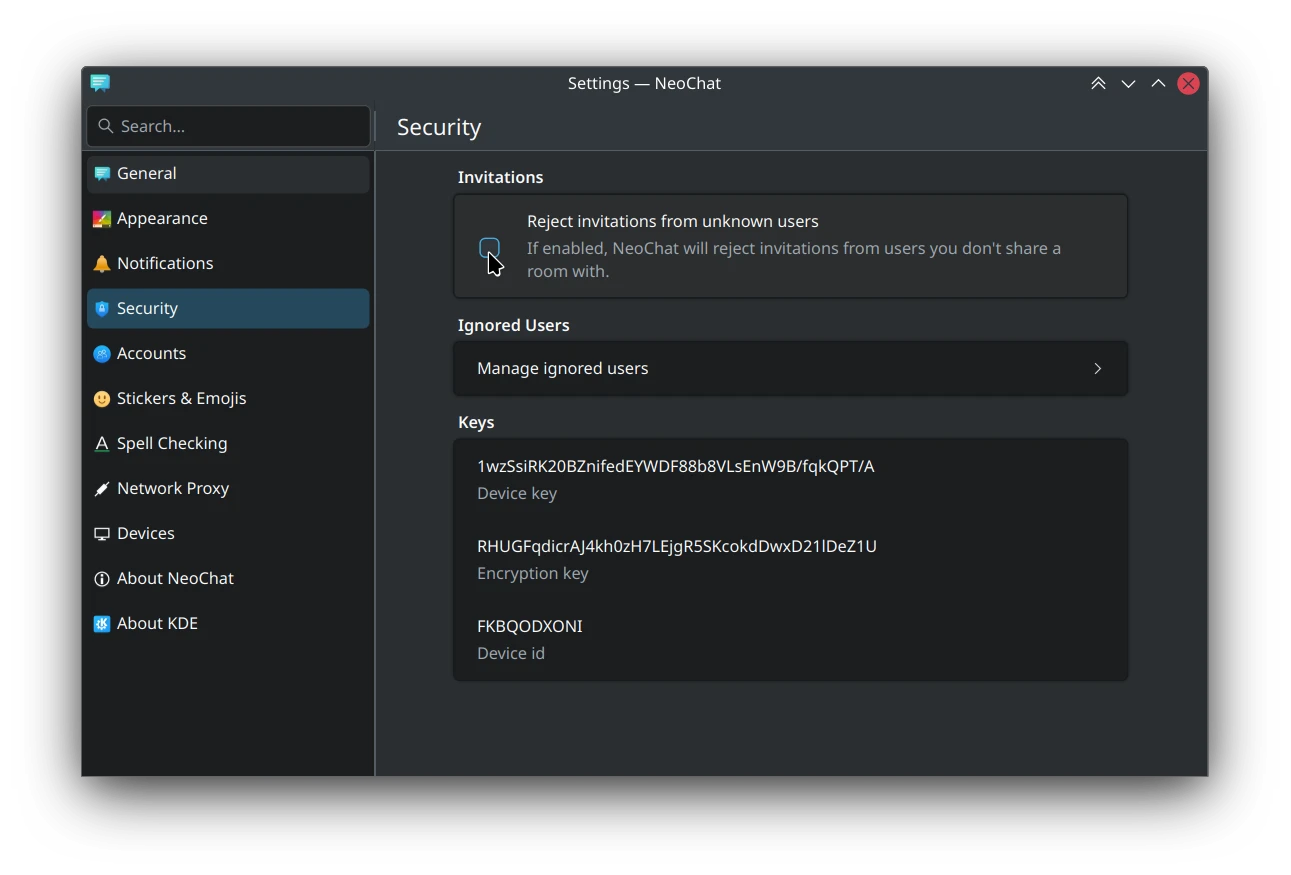Maximize the Settings window
Image resolution: width=1291 pixels, height=875 pixels.
(1158, 84)
